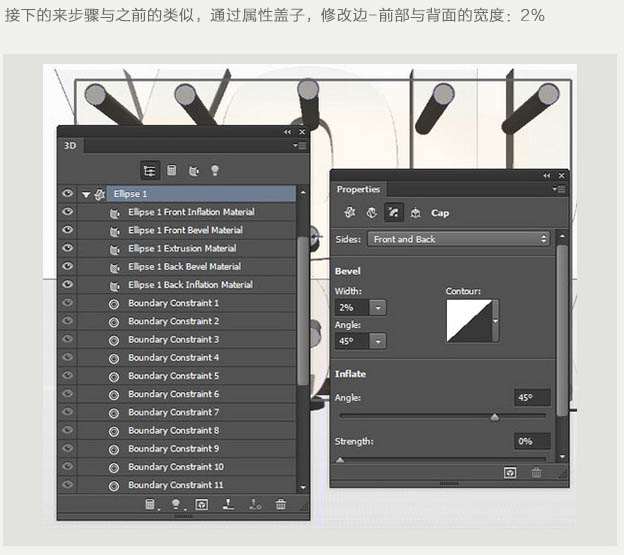Click the Properties panel scrollbar thumb
The image size is (624, 555).
click(x=562, y=331)
